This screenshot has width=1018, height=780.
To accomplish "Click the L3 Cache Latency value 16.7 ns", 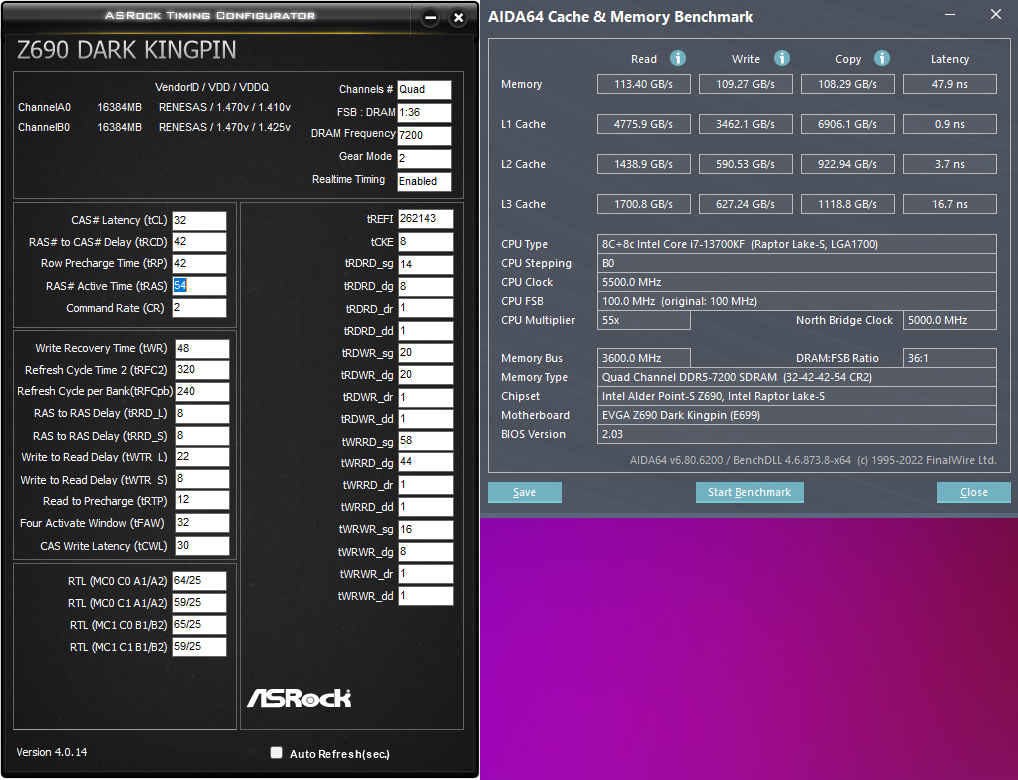I will (x=950, y=204).
